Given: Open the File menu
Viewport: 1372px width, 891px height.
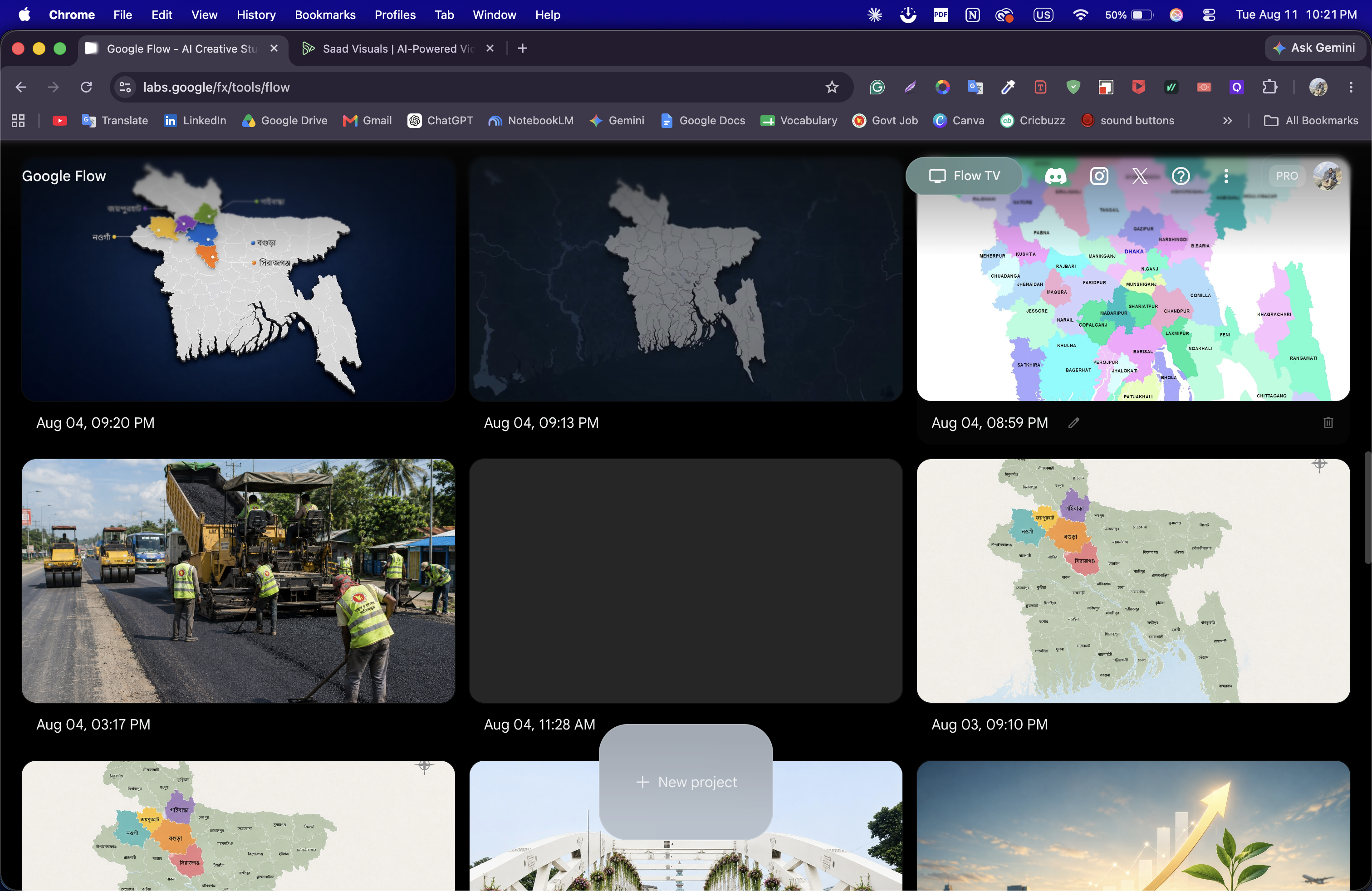Looking at the screenshot, I should tap(122, 15).
